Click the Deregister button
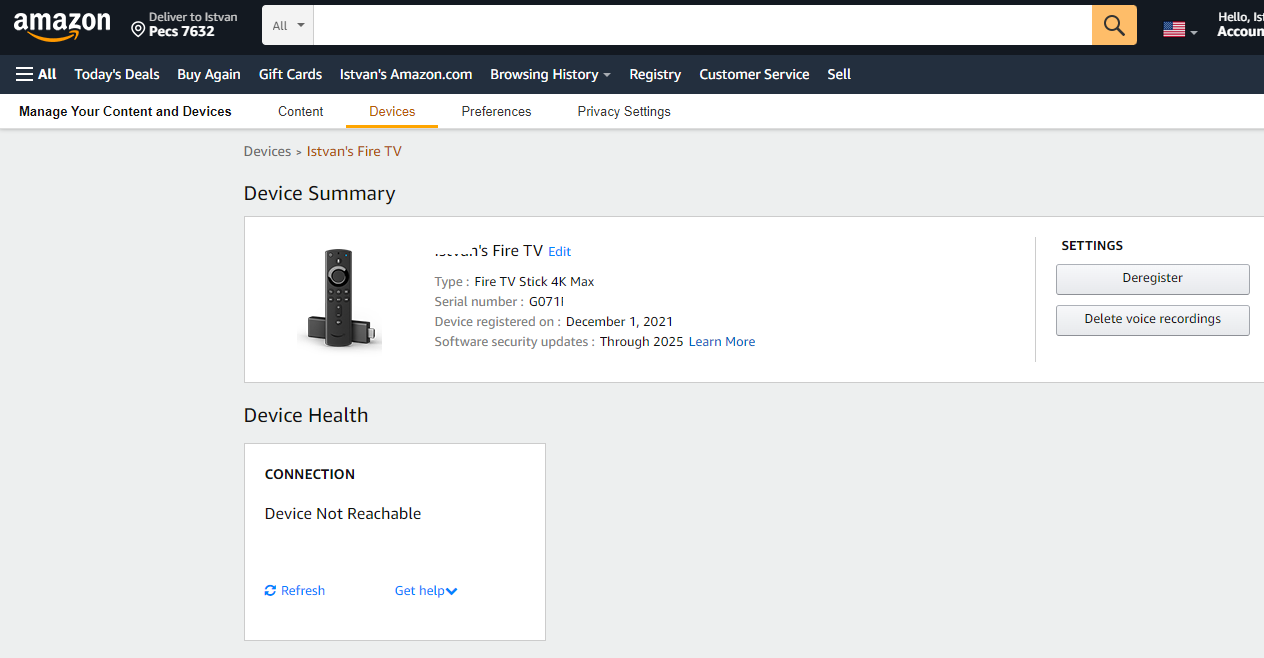The image size is (1264, 658). tap(1153, 279)
